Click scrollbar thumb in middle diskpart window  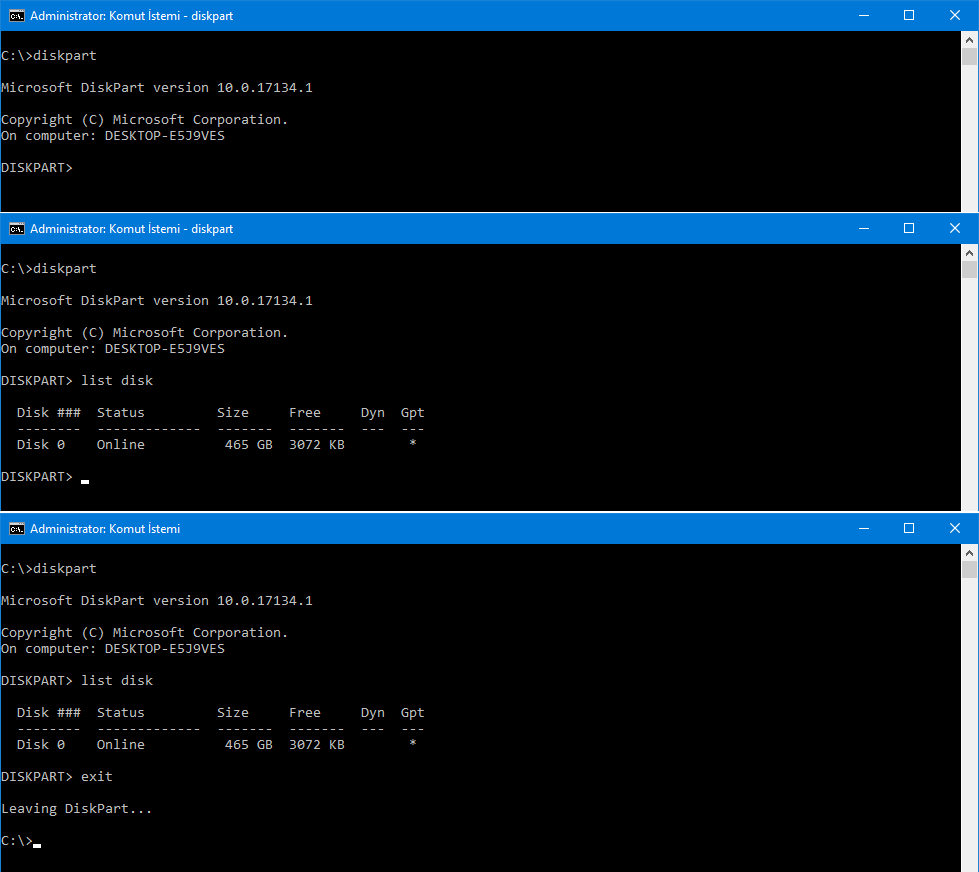click(x=969, y=270)
